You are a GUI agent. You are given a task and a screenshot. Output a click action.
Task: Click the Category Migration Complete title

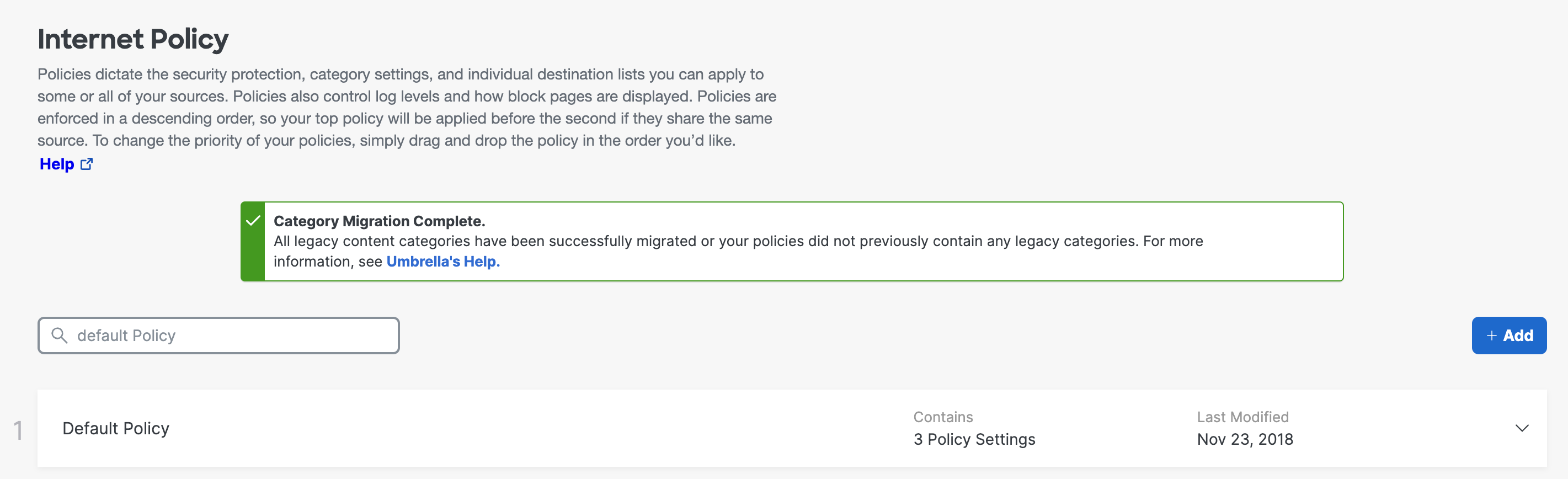pyautogui.click(x=379, y=221)
